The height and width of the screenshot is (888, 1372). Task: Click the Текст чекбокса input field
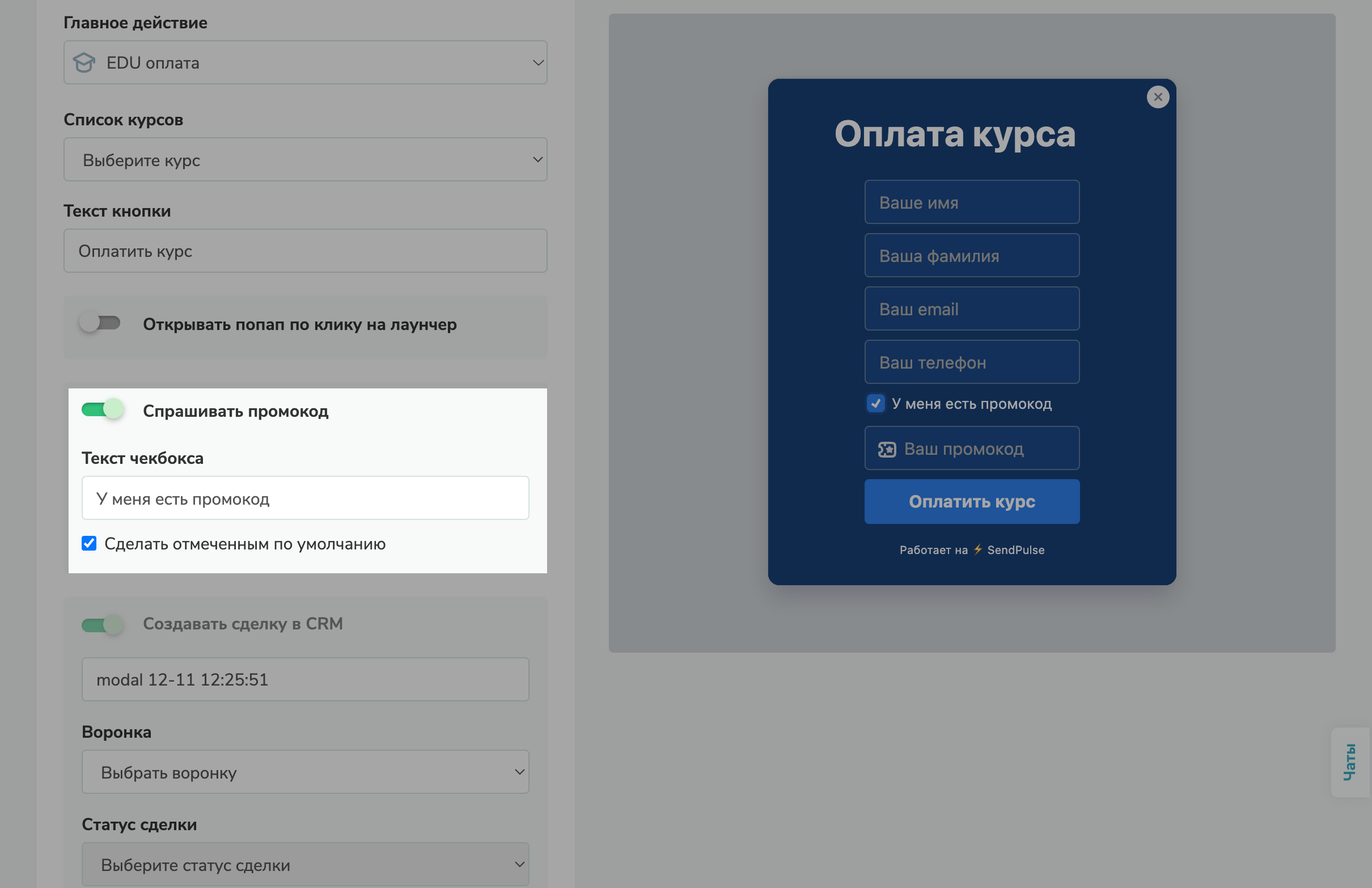[305, 498]
